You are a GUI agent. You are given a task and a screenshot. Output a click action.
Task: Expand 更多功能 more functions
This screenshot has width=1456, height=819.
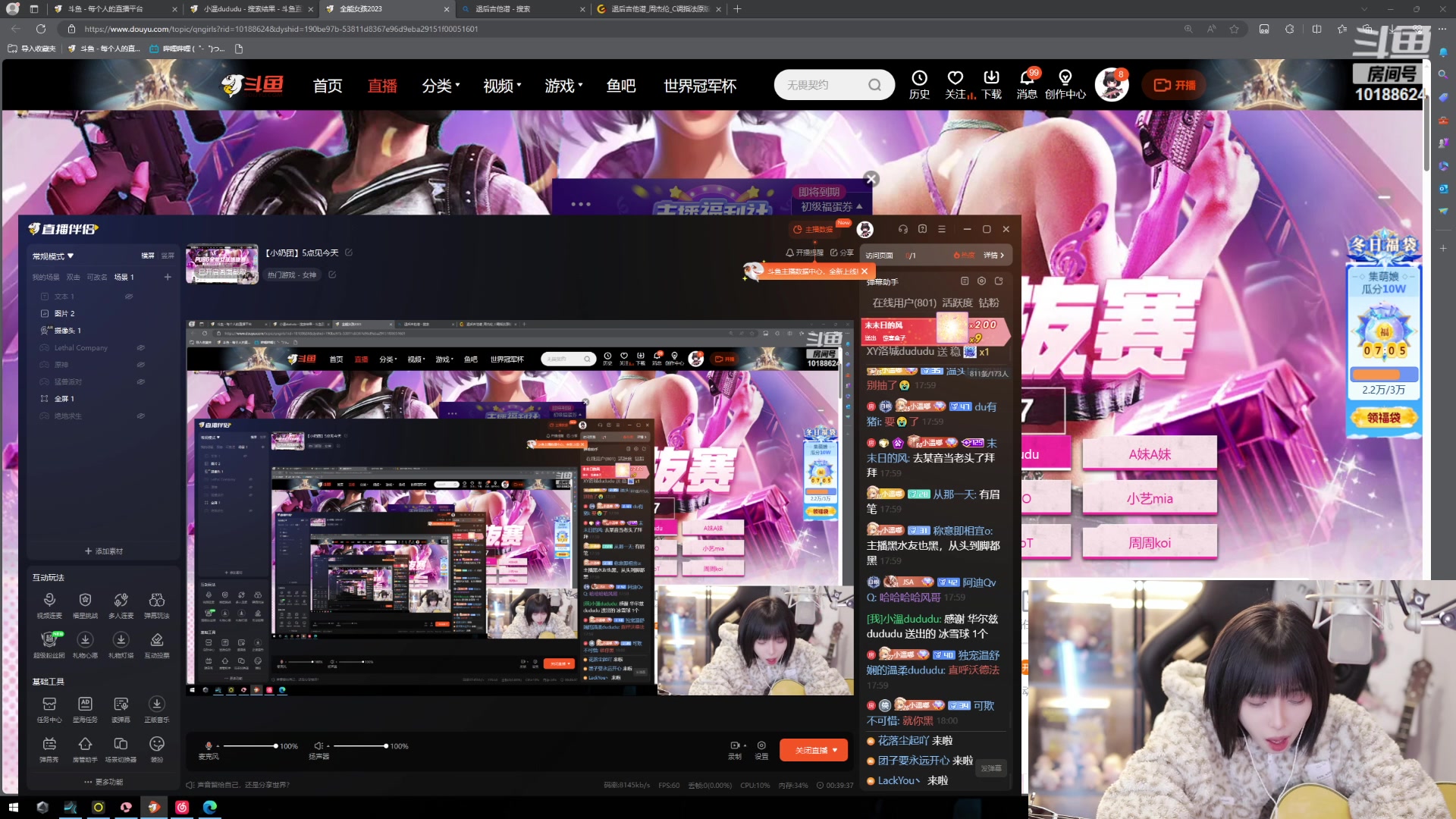click(x=104, y=782)
